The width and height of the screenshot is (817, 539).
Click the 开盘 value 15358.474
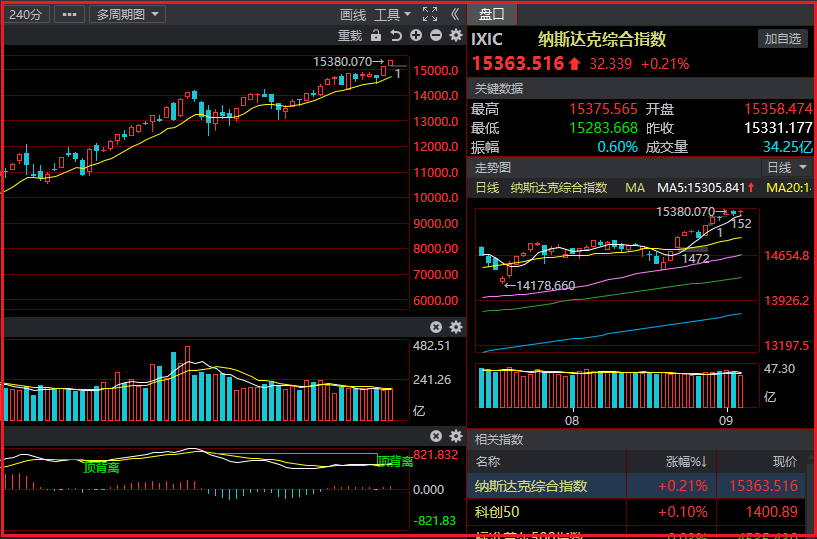(x=778, y=109)
